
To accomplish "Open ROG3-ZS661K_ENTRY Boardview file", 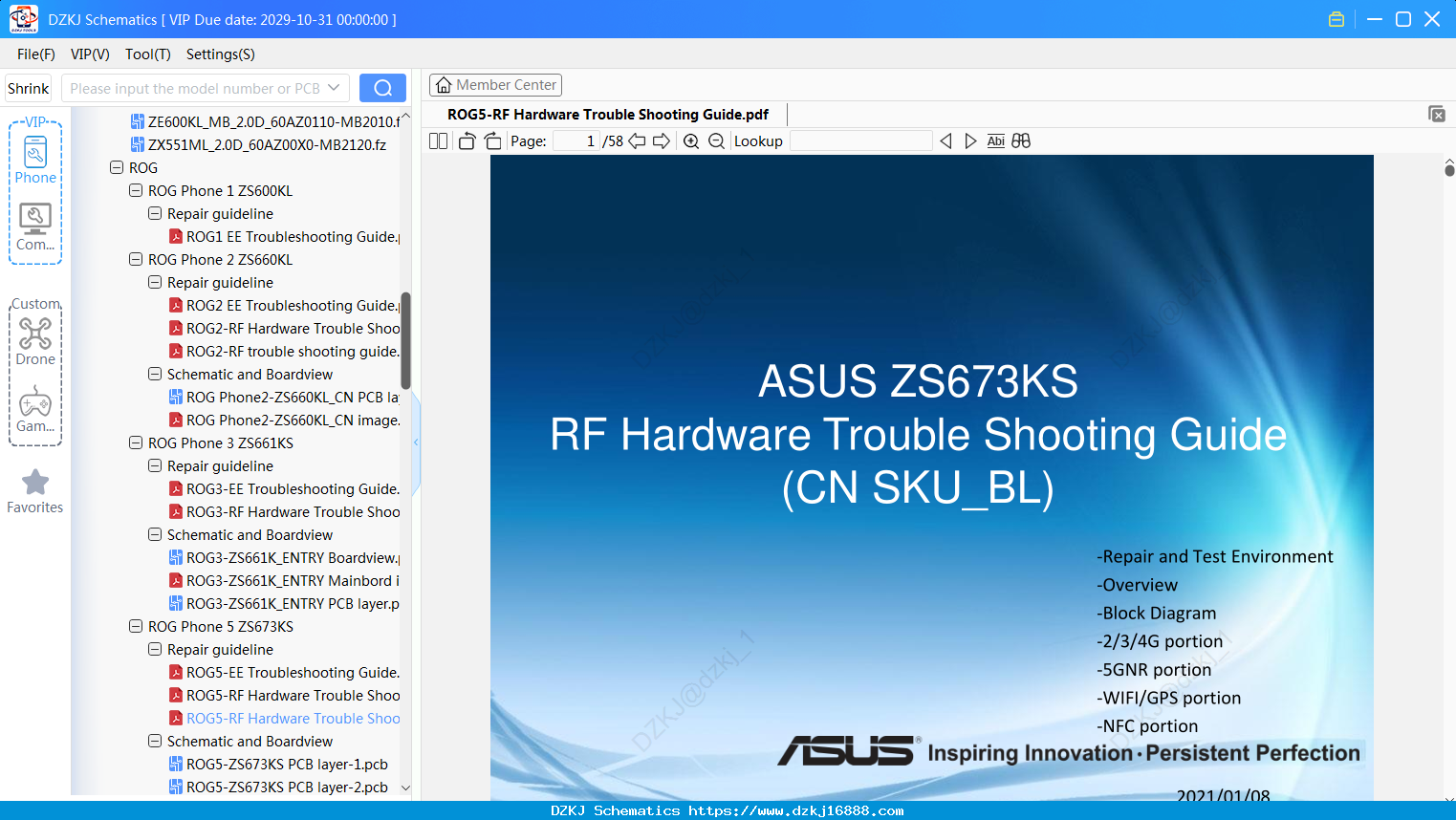I will pos(284,558).
